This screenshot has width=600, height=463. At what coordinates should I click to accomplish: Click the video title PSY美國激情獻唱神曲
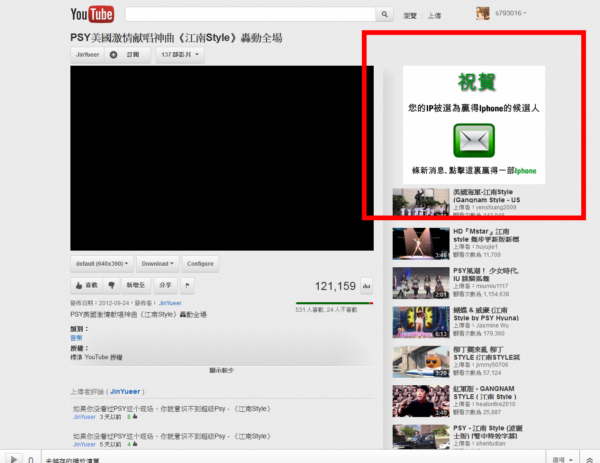pos(176,38)
